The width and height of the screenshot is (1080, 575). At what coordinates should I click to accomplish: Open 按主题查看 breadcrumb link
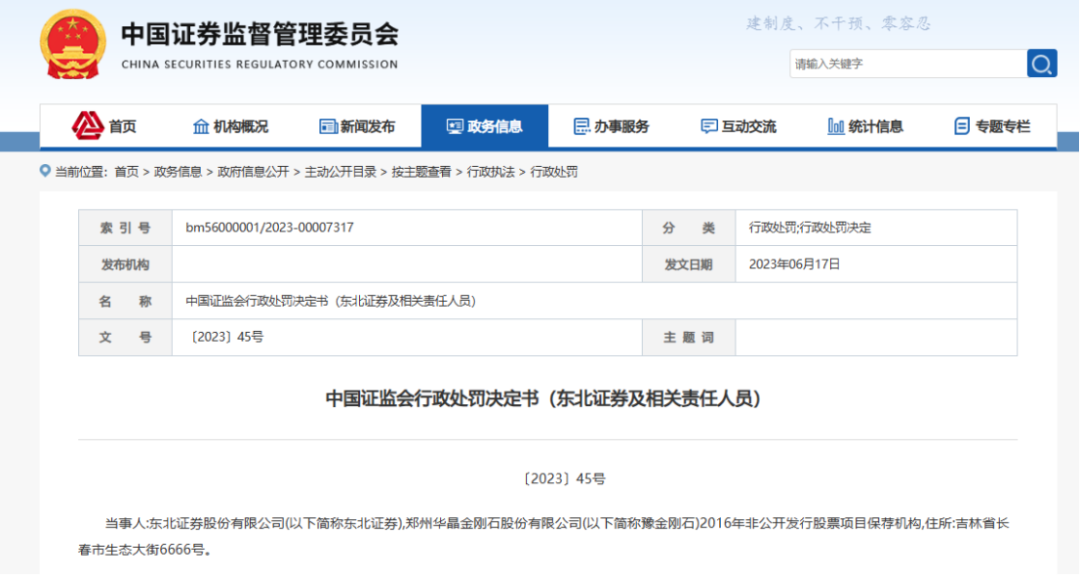(x=422, y=172)
